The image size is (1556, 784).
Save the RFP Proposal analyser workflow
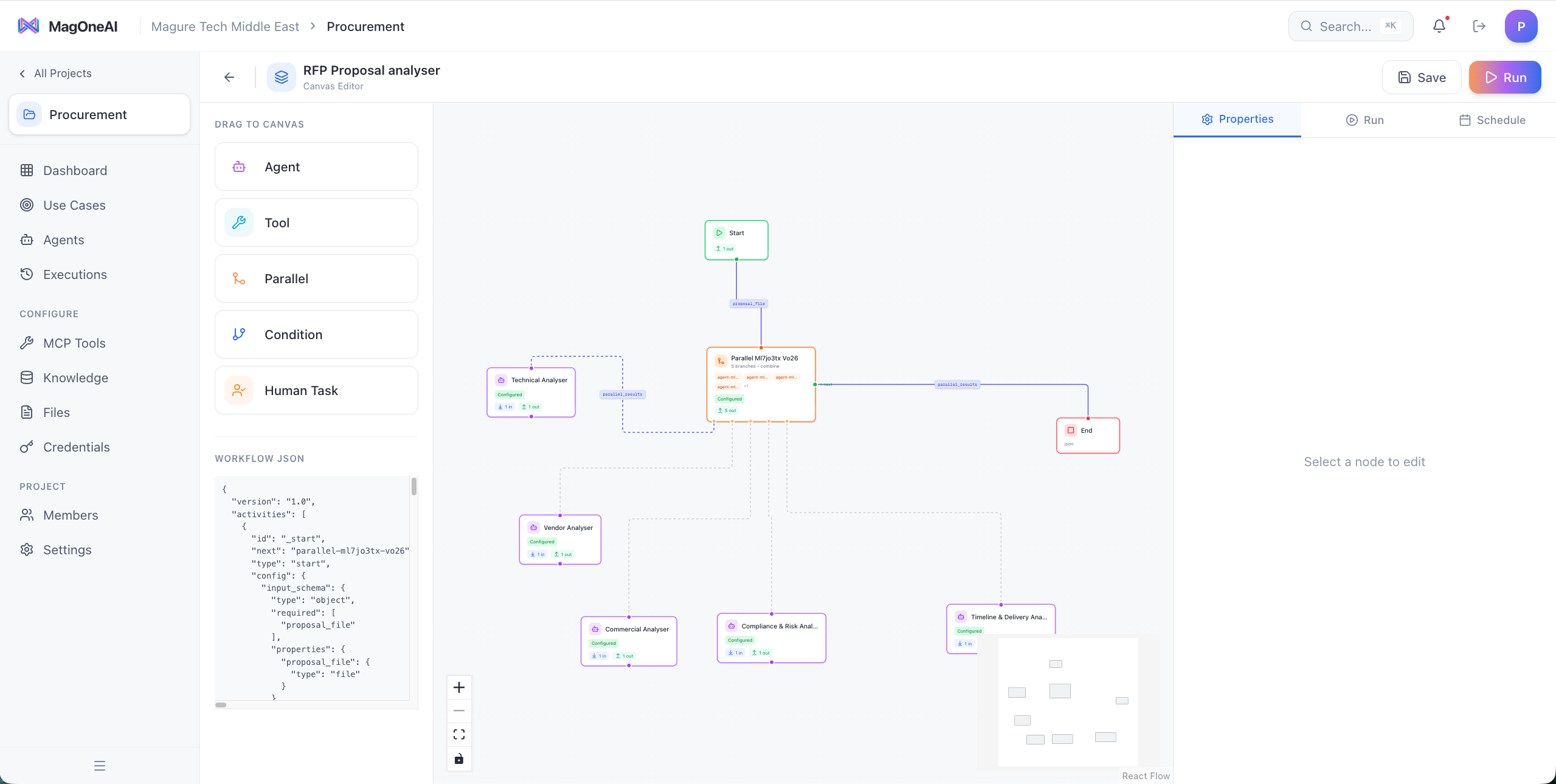[1421, 77]
